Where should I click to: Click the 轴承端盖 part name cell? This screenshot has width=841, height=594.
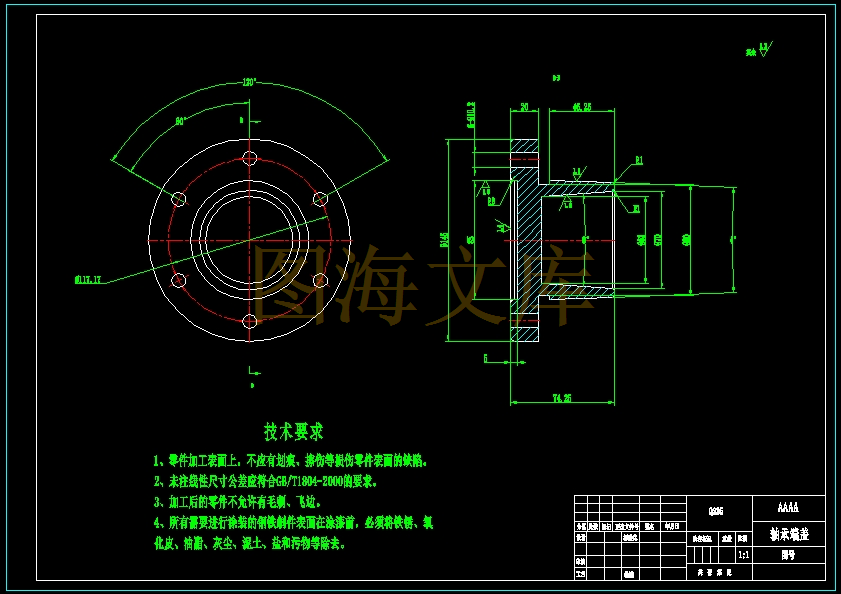[788, 534]
